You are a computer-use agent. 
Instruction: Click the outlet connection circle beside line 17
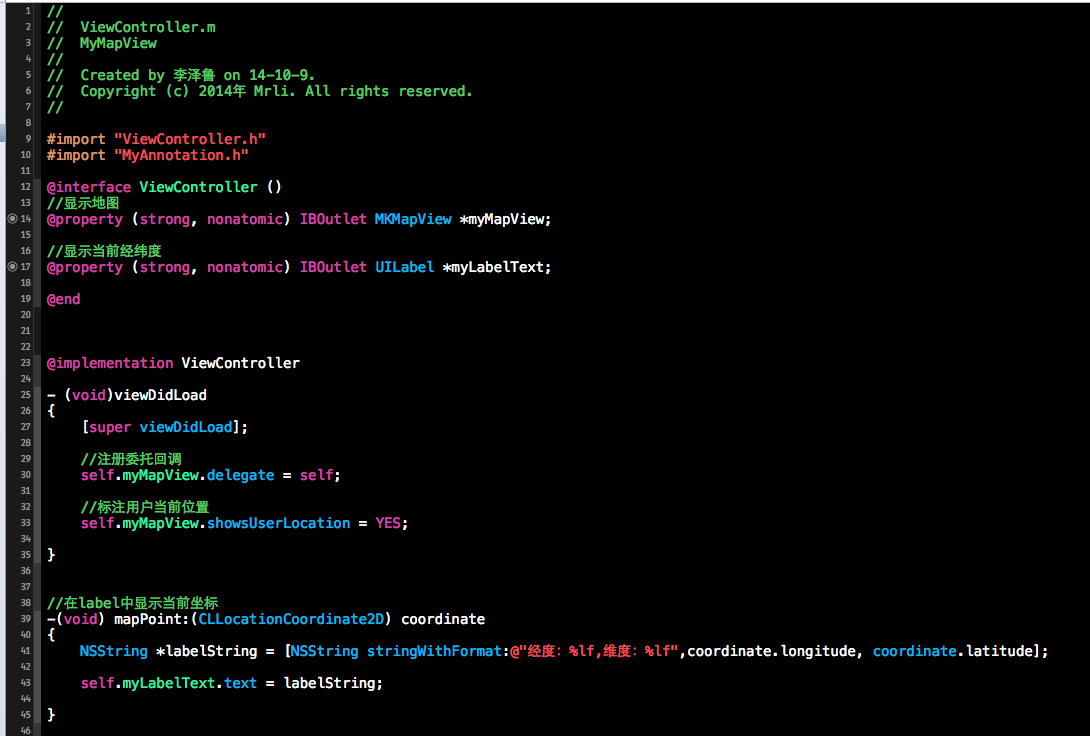pos(13,266)
